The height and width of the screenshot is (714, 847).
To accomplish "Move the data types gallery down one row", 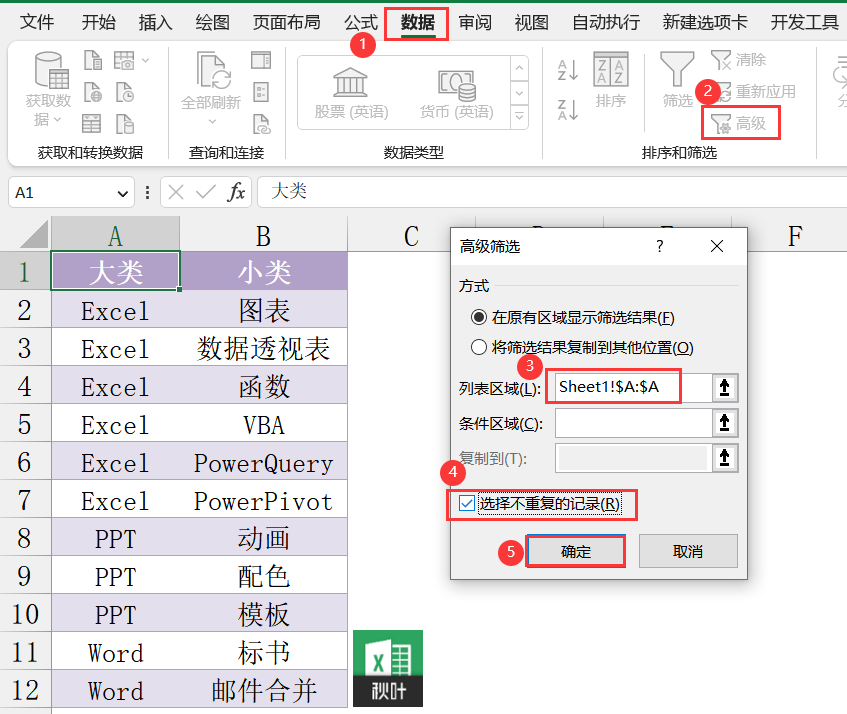I will (519, 93).
